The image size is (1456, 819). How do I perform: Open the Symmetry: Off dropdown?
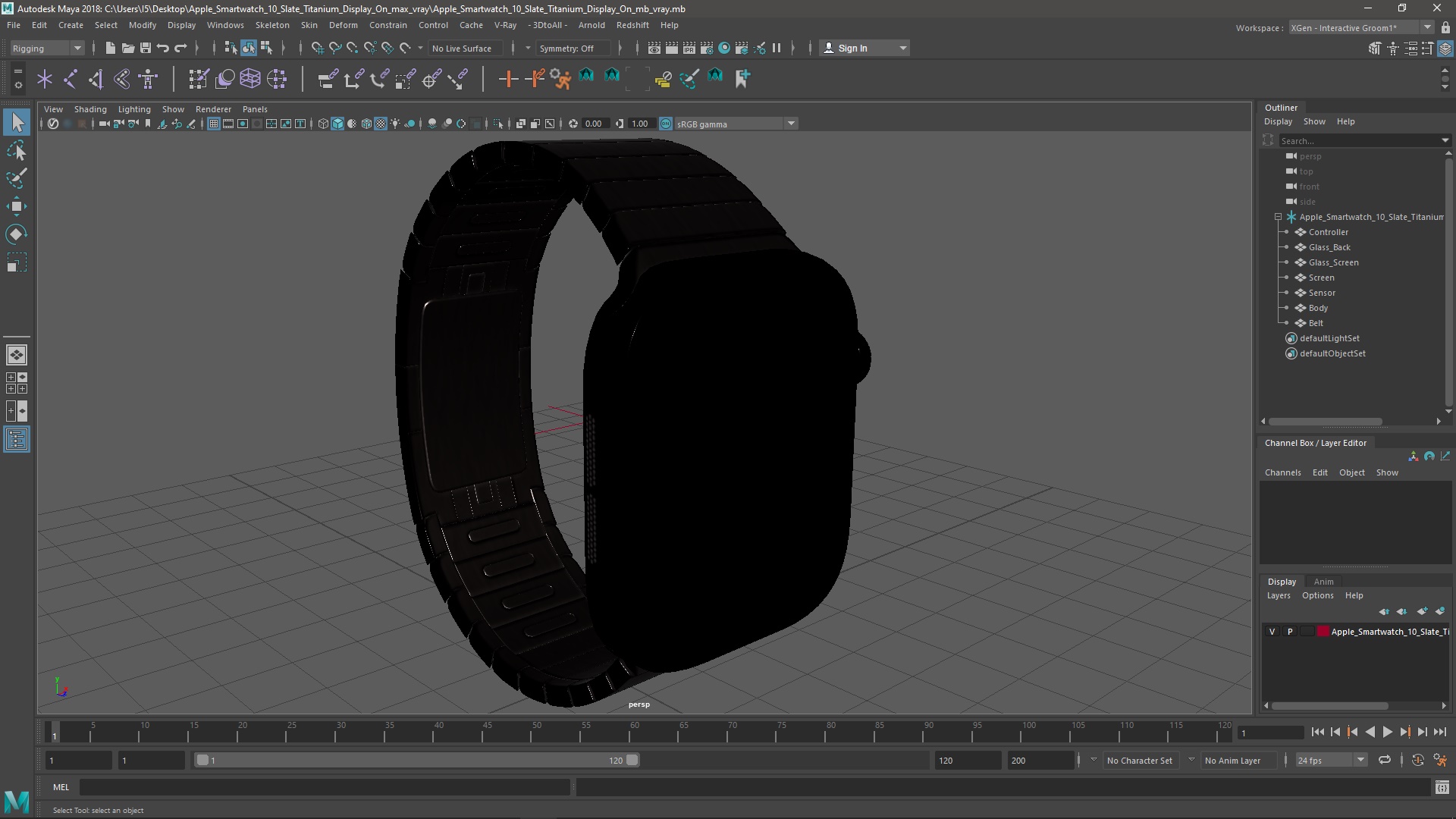pos(573,48)
